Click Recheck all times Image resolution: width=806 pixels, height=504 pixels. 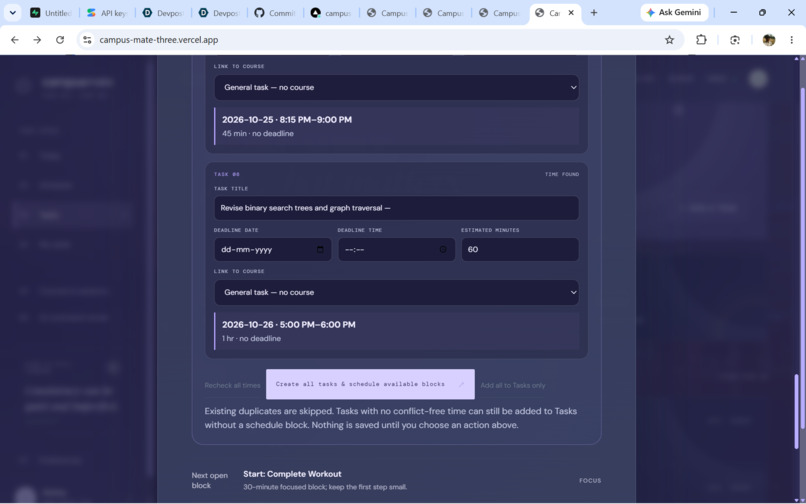pos(232,385)
